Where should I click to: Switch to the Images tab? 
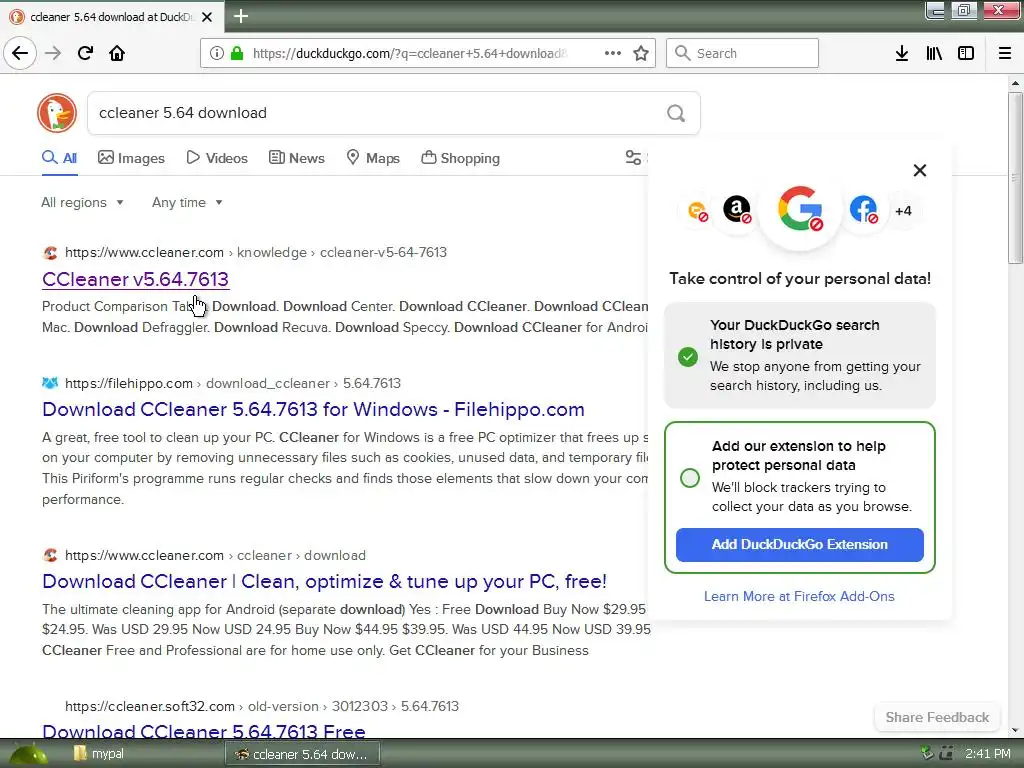pos(131,158)
